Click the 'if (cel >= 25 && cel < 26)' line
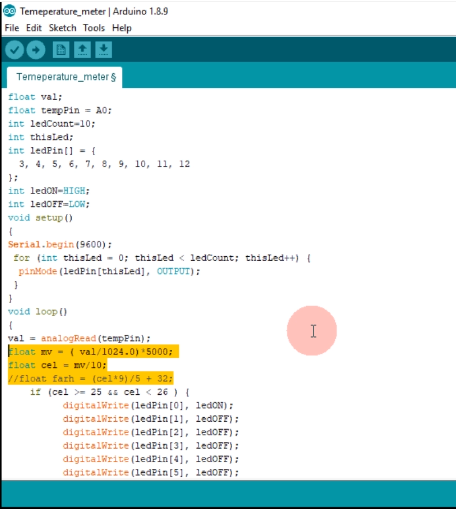The height and width of the screenshot is (509, 456). [110, 392]
